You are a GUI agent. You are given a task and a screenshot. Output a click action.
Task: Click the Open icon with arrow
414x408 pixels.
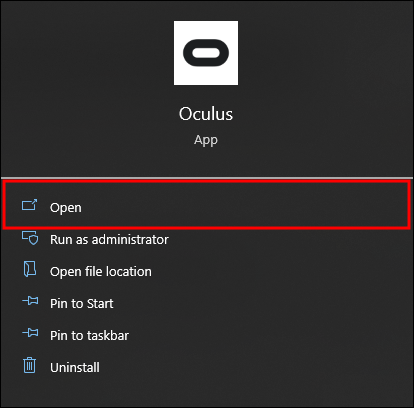[x=29, y=205]
